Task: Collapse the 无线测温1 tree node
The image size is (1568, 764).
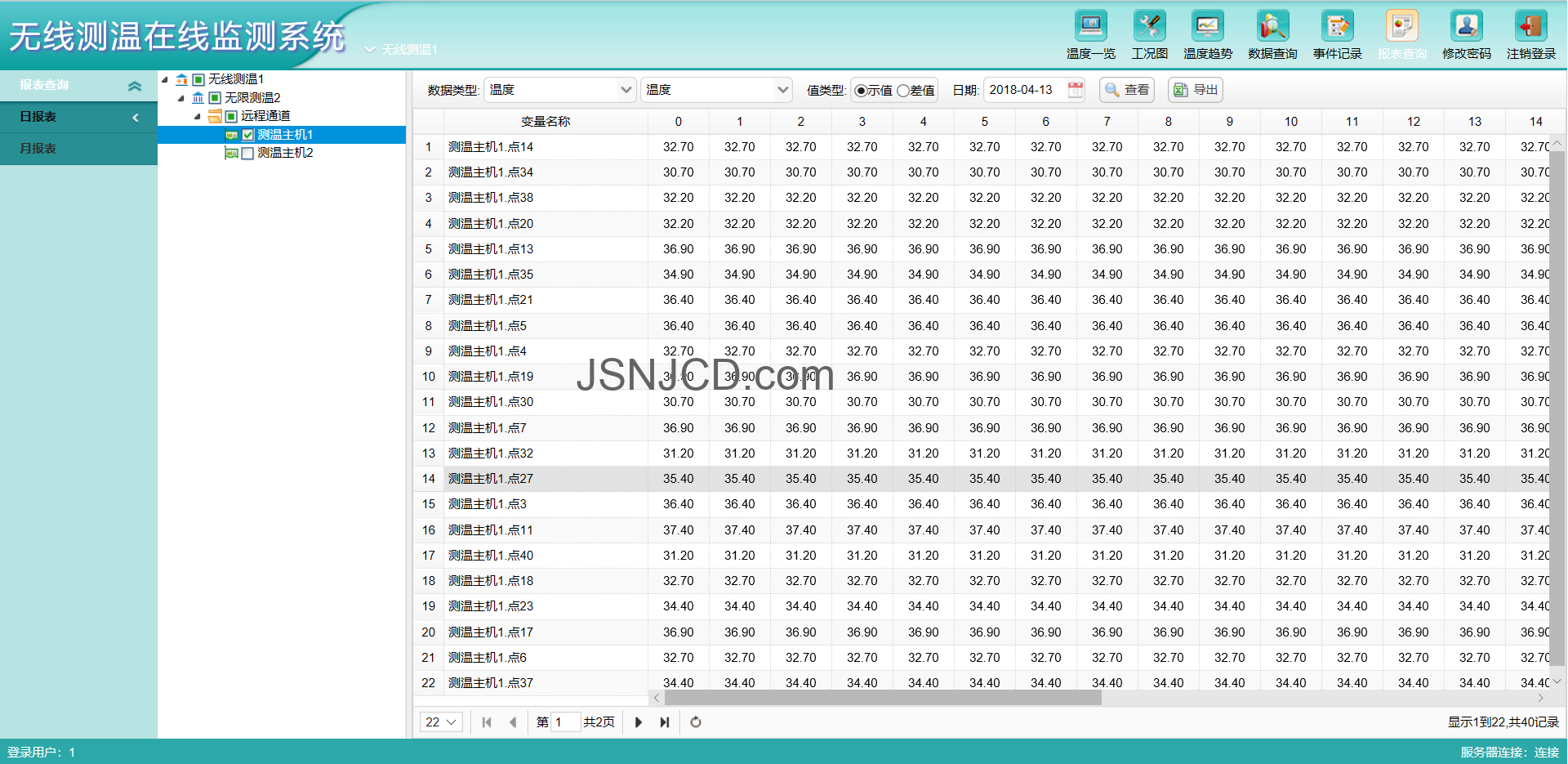Action: click(x=165, y=79)
